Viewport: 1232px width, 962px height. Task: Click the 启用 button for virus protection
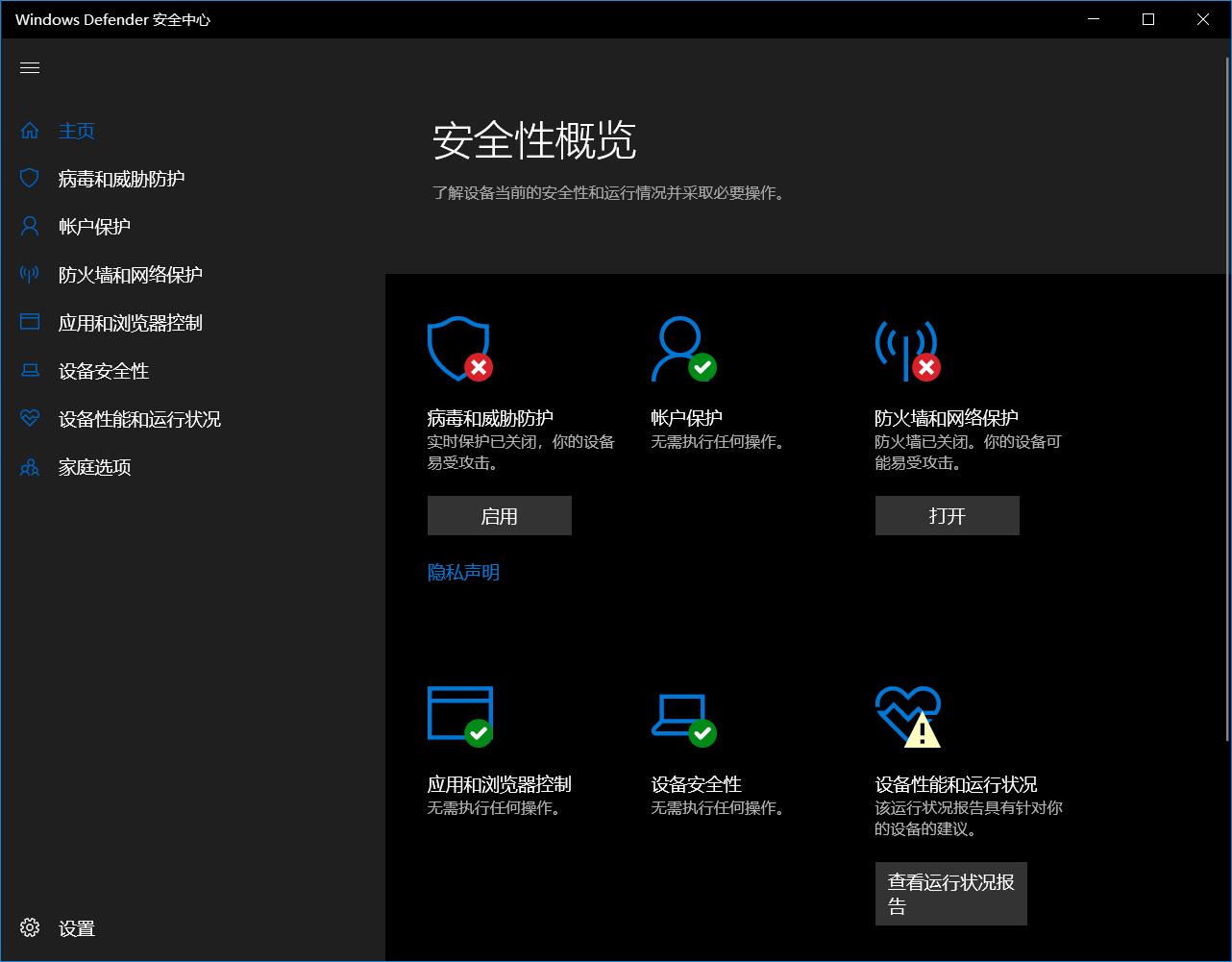(x=500, y=516)
